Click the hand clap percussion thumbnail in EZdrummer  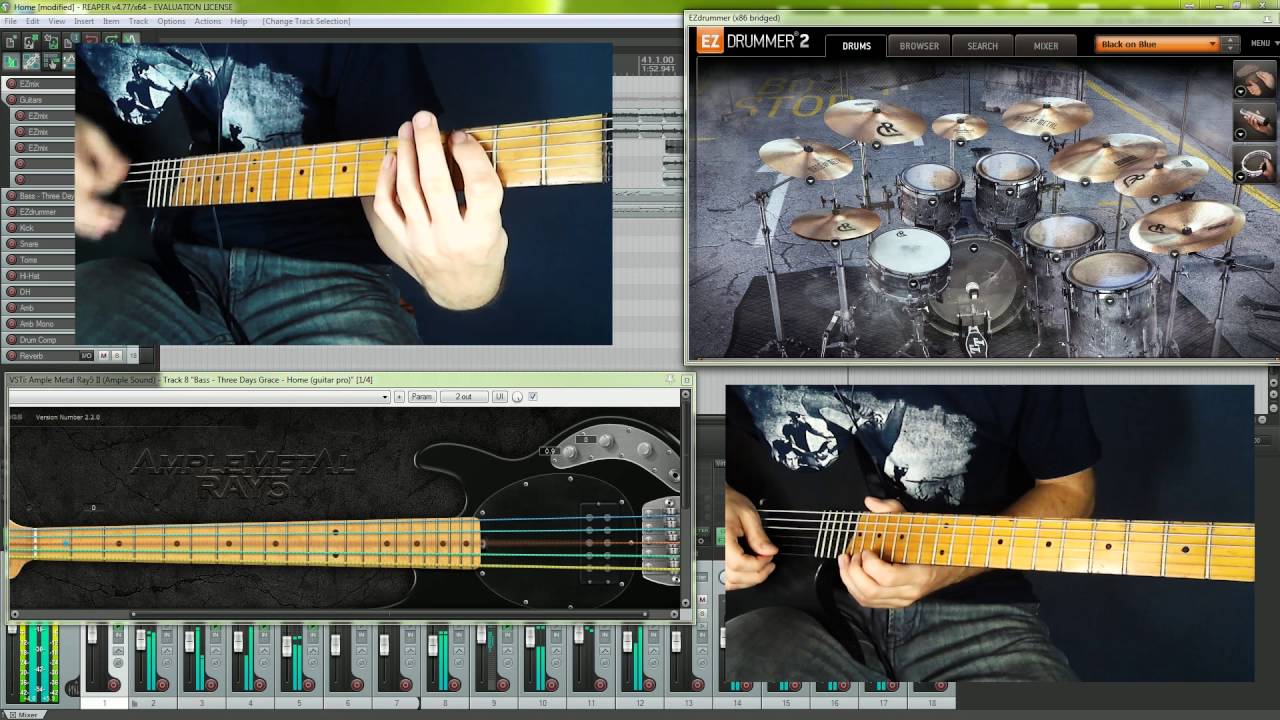(1255, 79)
